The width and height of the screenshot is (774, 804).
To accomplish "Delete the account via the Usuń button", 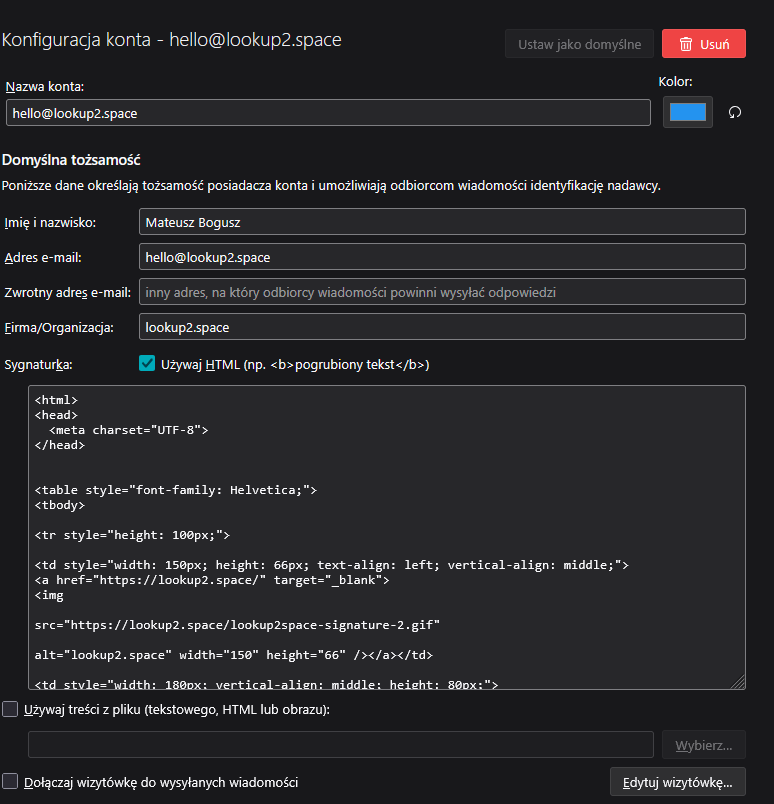I will click(x=703, y=43).
